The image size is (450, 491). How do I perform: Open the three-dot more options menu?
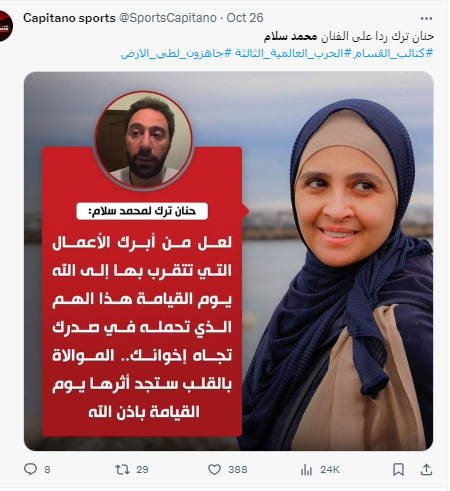pos(426,18)
